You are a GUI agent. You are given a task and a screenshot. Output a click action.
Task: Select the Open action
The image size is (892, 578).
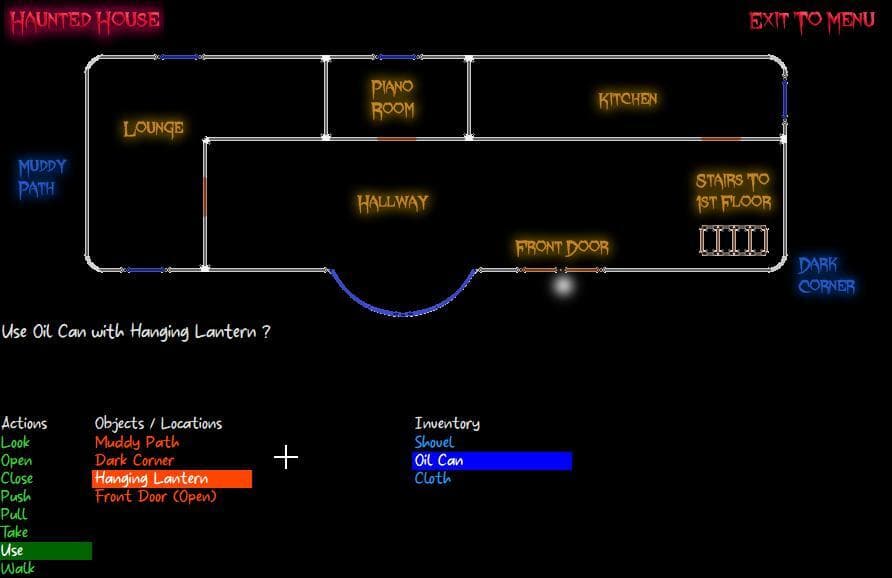(x=16, y=460)
